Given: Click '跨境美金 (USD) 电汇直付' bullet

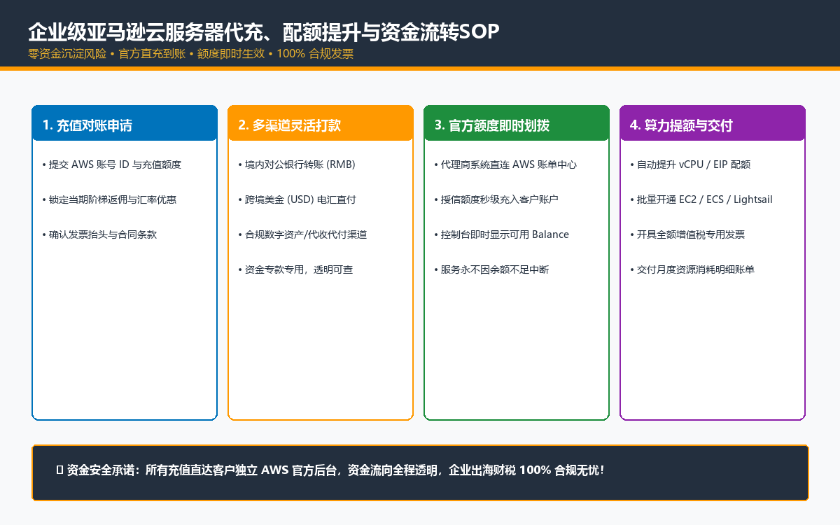Looking at the screenshot, I should pyautogui.click(x=297, y=200).
